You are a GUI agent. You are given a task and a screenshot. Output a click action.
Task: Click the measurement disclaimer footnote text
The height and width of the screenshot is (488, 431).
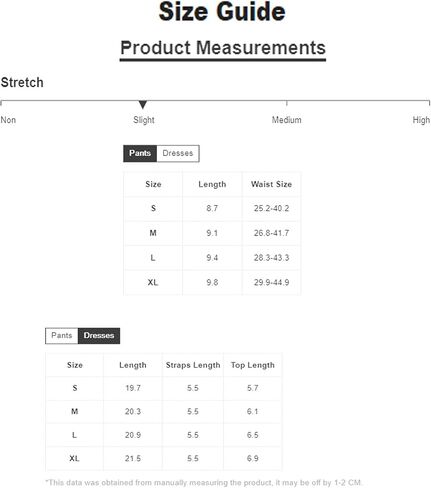coord(204,483)
